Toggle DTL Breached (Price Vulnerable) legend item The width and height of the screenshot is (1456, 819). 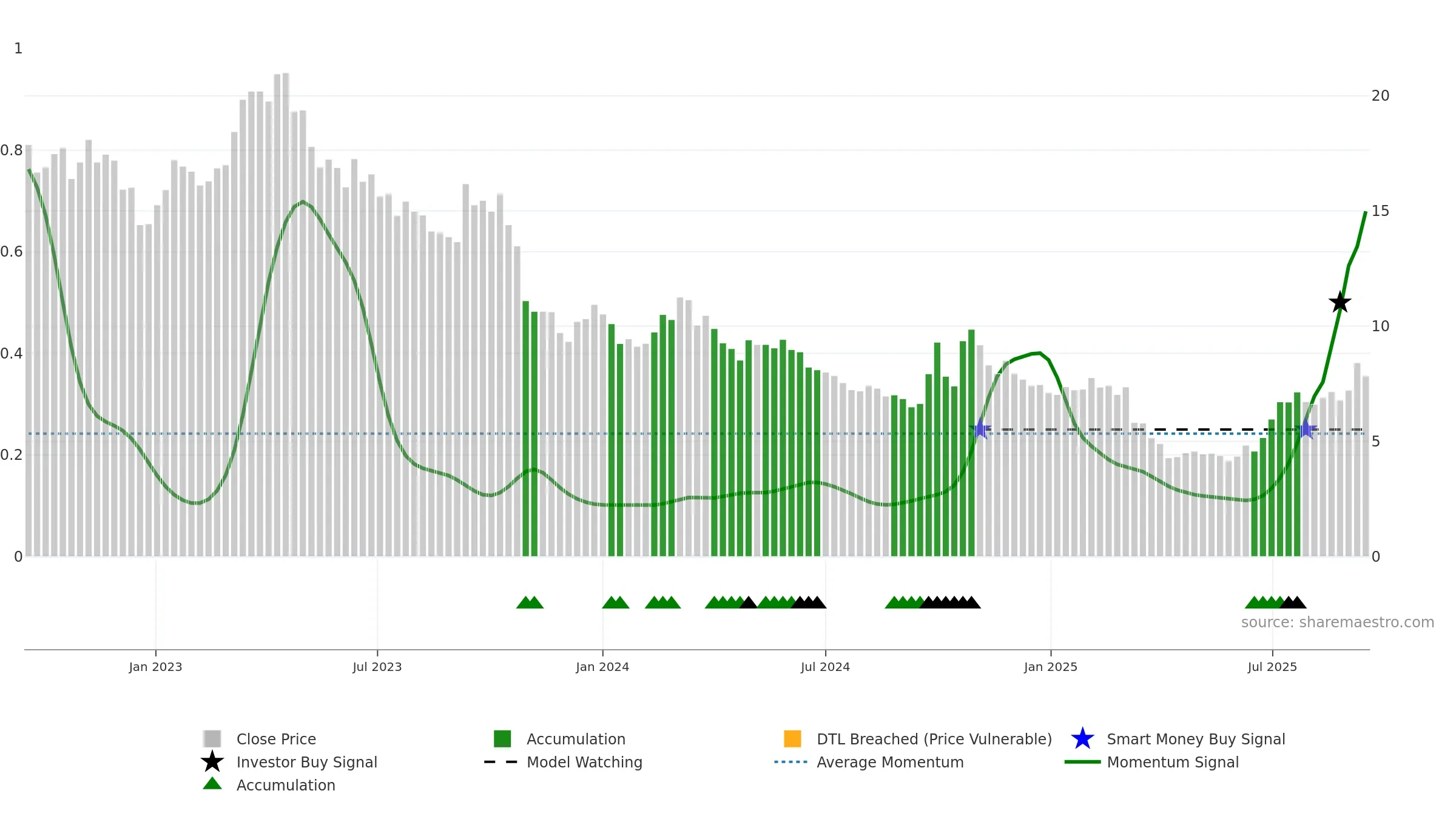[918, 739]
